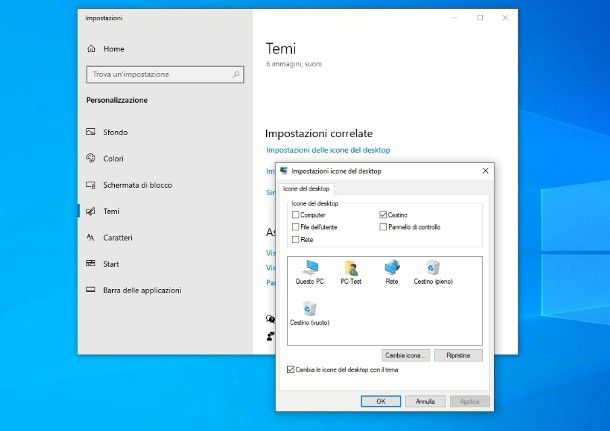610x431 pixels.
Task: Select Temi in the sidebar
Action: tap(111, 211)
